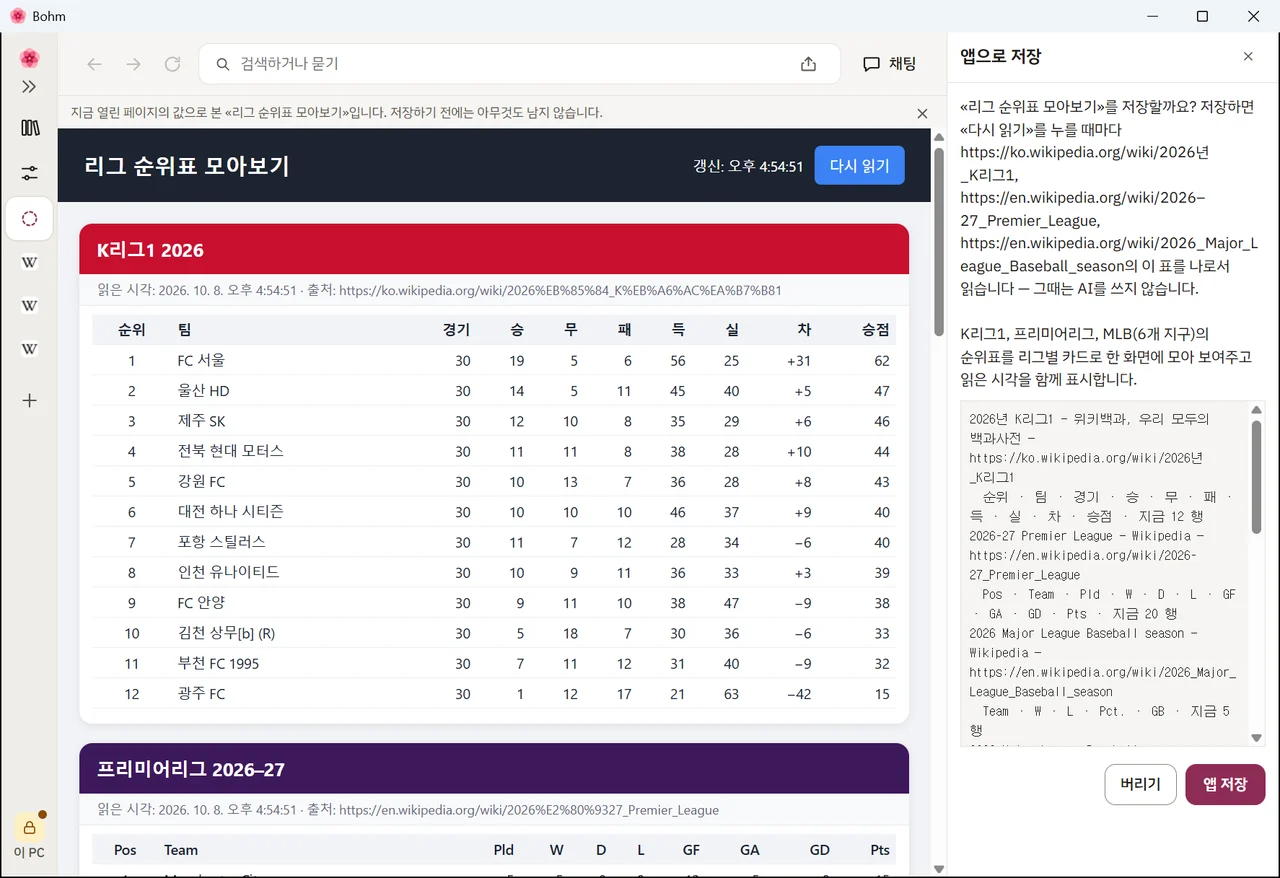The width and height of the screenshot is (1280, 878).
Task: Click the 프리미어리그 2026–27 card header
Action: (x=494, y=769)
